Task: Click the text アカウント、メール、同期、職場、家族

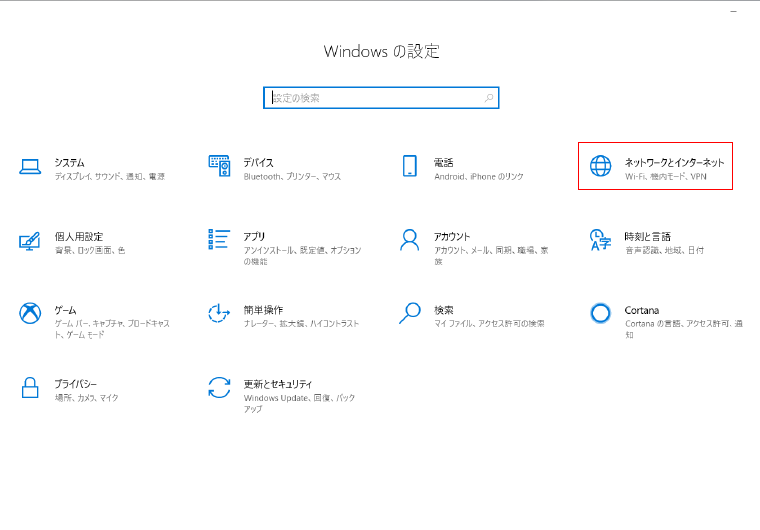Action: point(491,256)
